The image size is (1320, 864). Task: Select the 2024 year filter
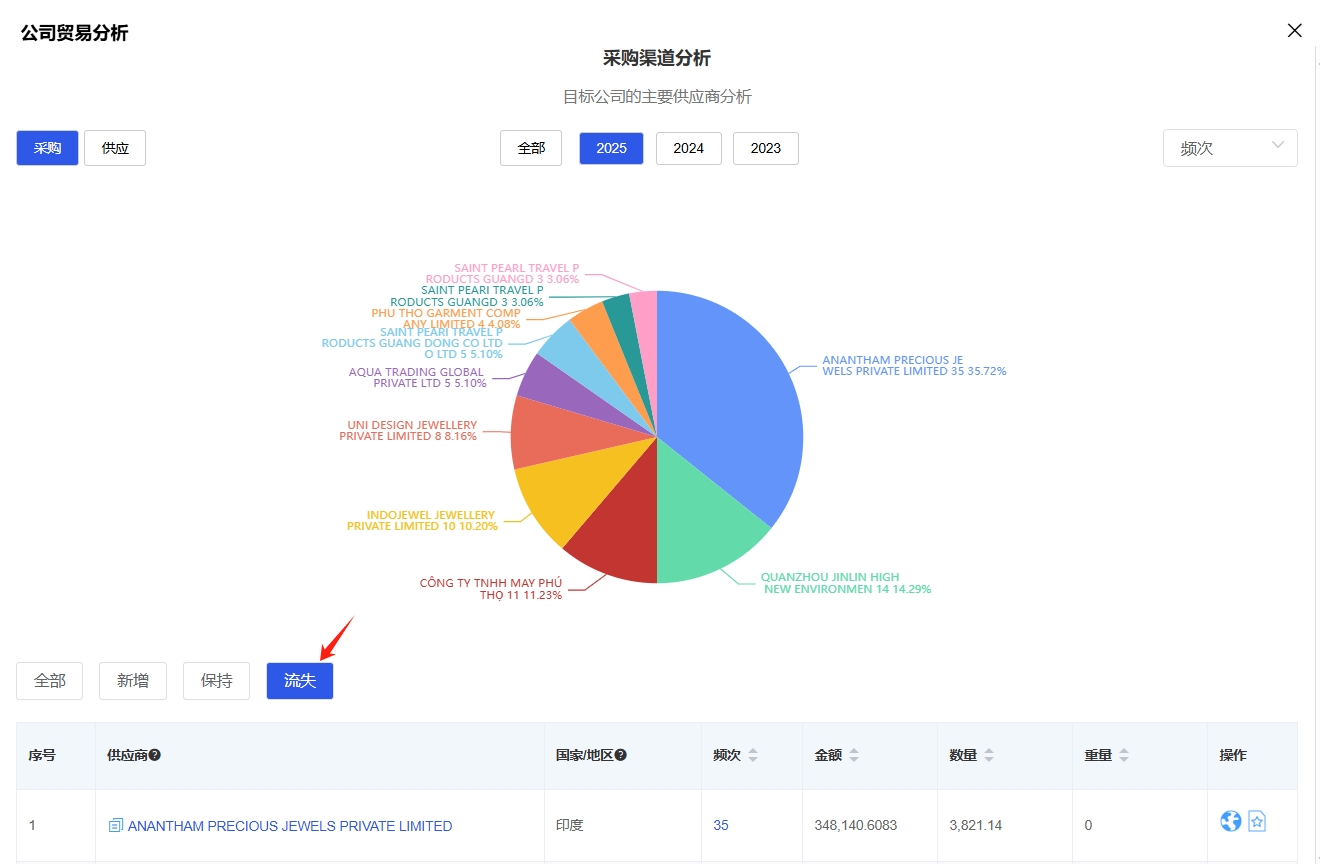tap(688, 148)
